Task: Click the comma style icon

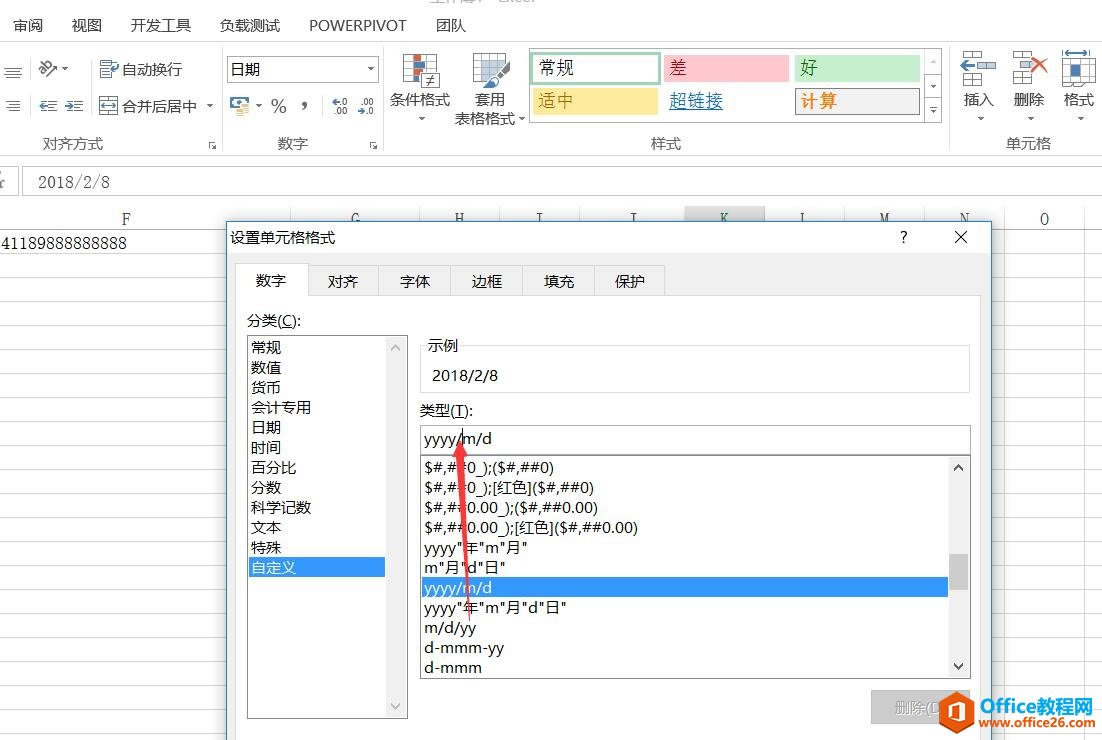Action: point(304,106)
